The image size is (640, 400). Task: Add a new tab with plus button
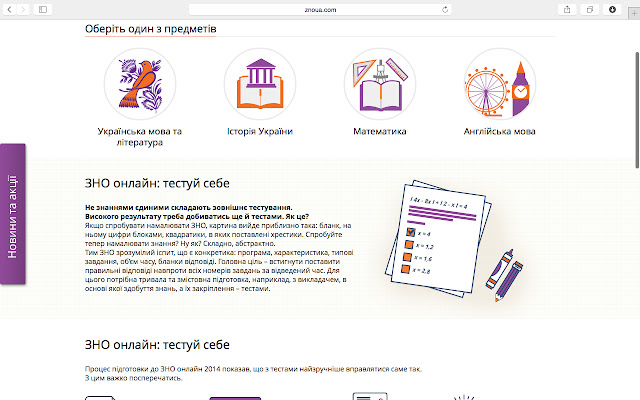pos(634,13)
